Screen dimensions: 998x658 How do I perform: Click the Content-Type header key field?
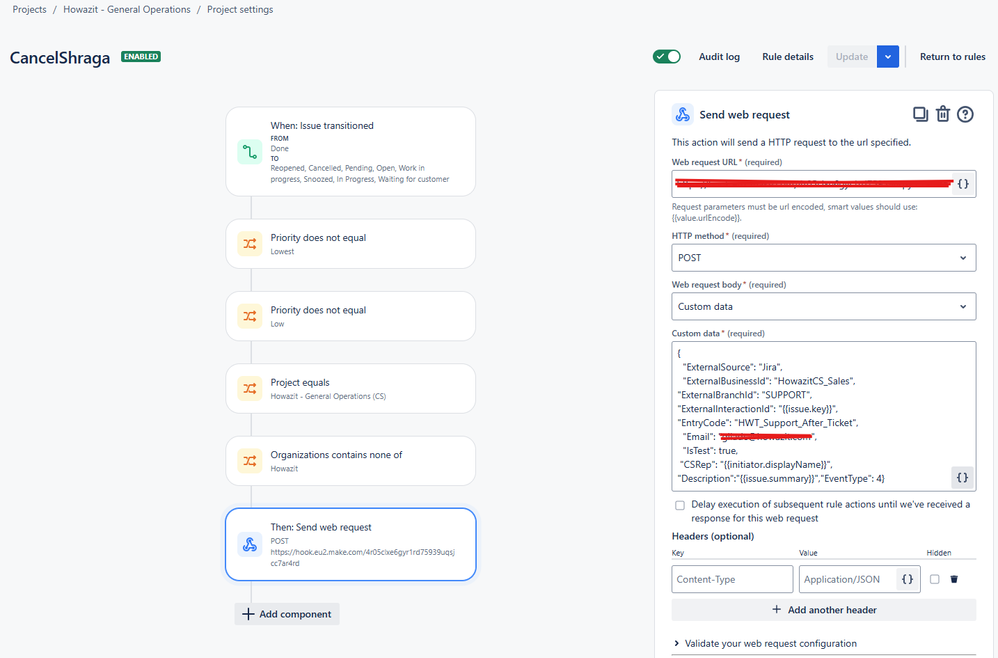tap(732, 579)
